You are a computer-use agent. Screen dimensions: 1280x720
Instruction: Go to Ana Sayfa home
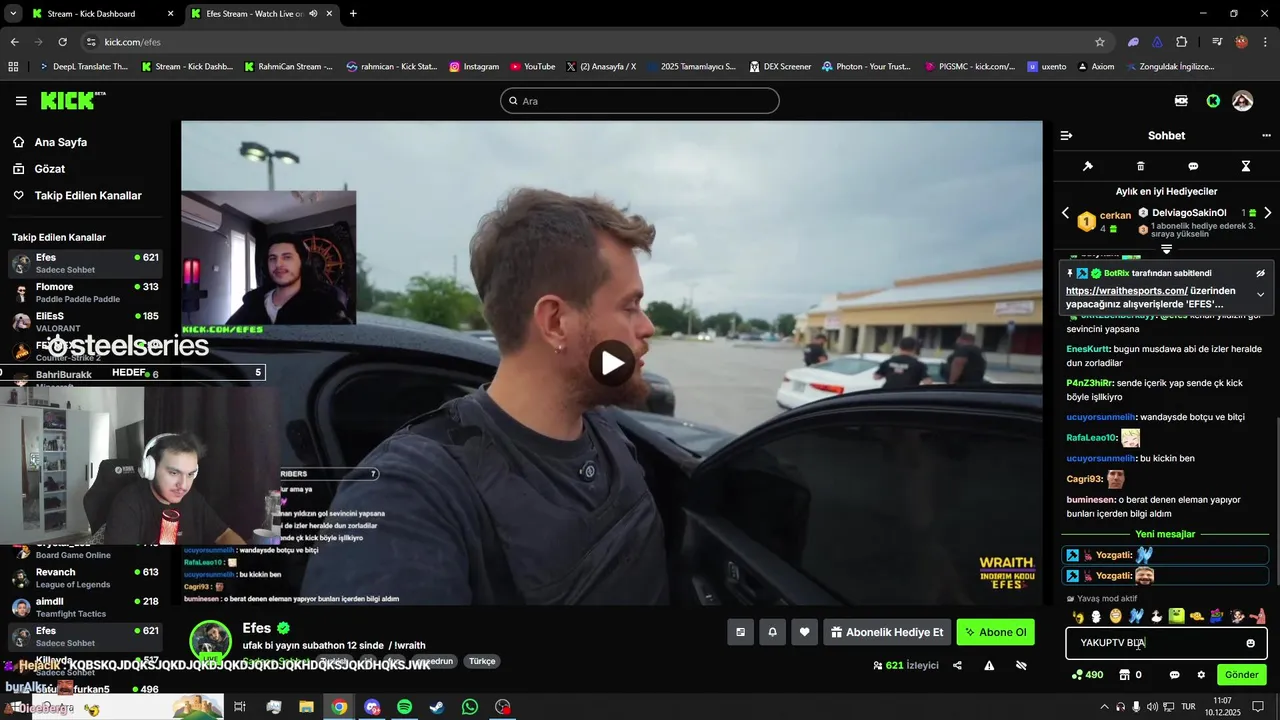(61, 142)
